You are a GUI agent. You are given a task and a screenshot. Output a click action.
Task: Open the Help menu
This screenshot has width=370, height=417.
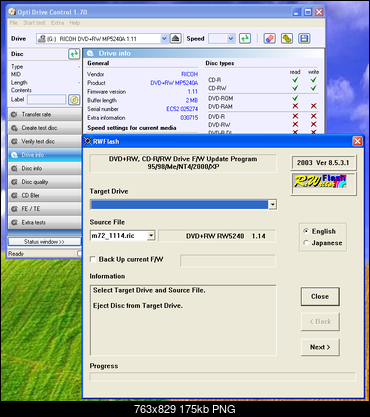[75, 23]
